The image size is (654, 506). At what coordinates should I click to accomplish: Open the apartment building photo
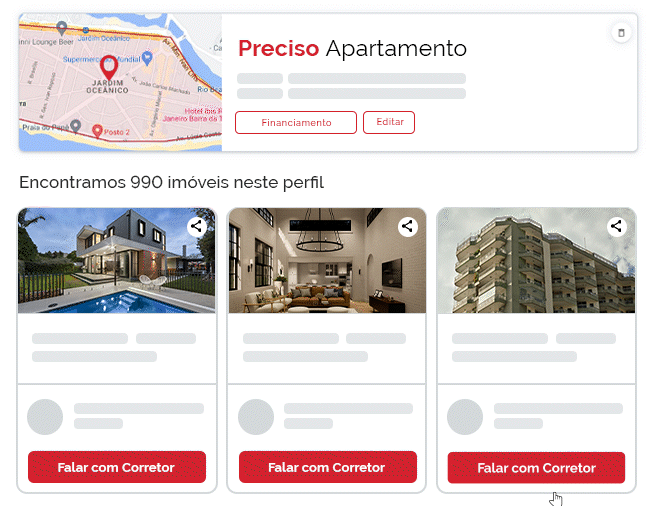(x=536, y=261)
